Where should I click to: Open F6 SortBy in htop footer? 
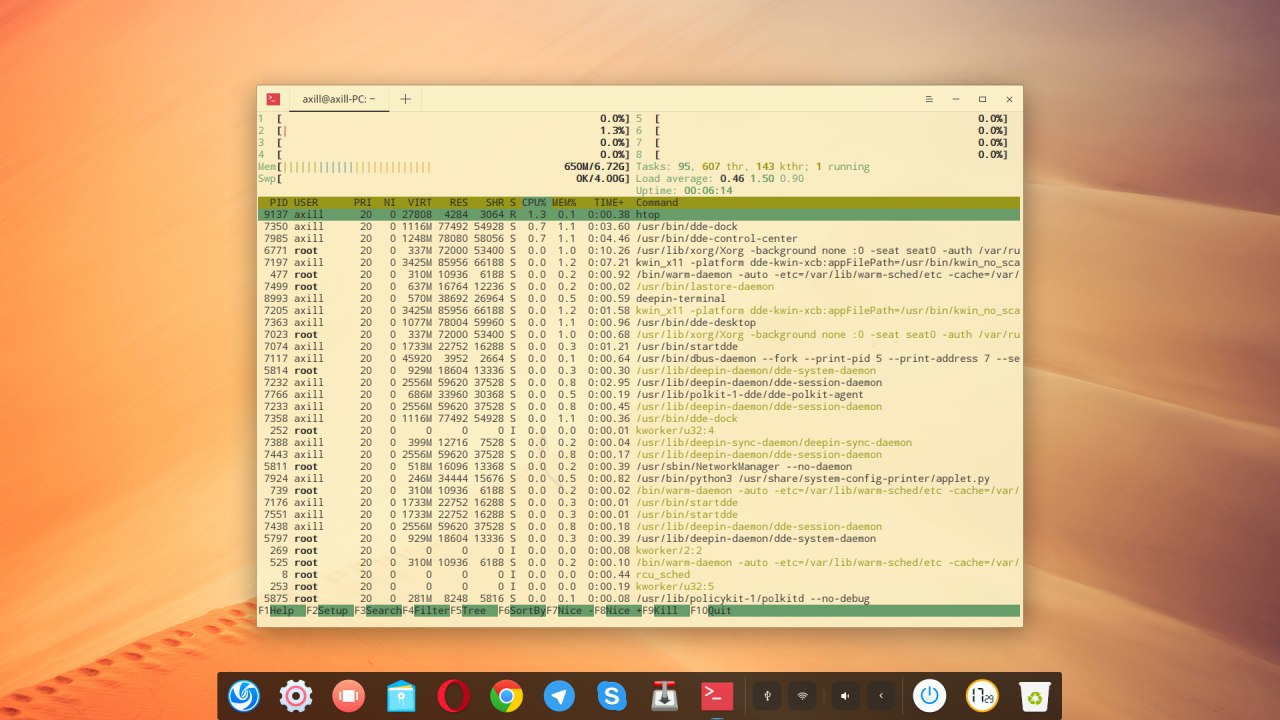coord(521,610)
